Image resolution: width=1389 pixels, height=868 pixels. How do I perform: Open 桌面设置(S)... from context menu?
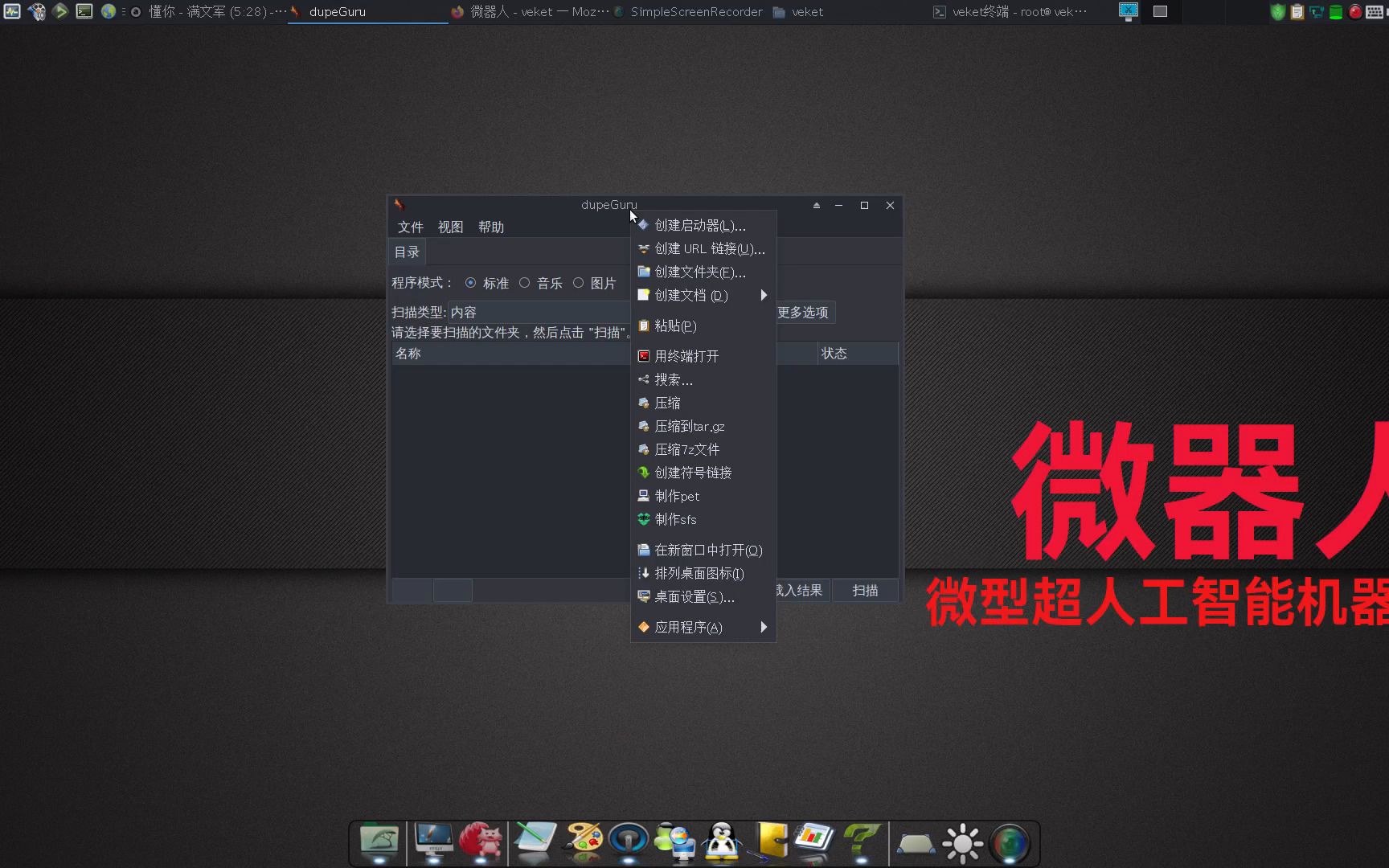703,597
